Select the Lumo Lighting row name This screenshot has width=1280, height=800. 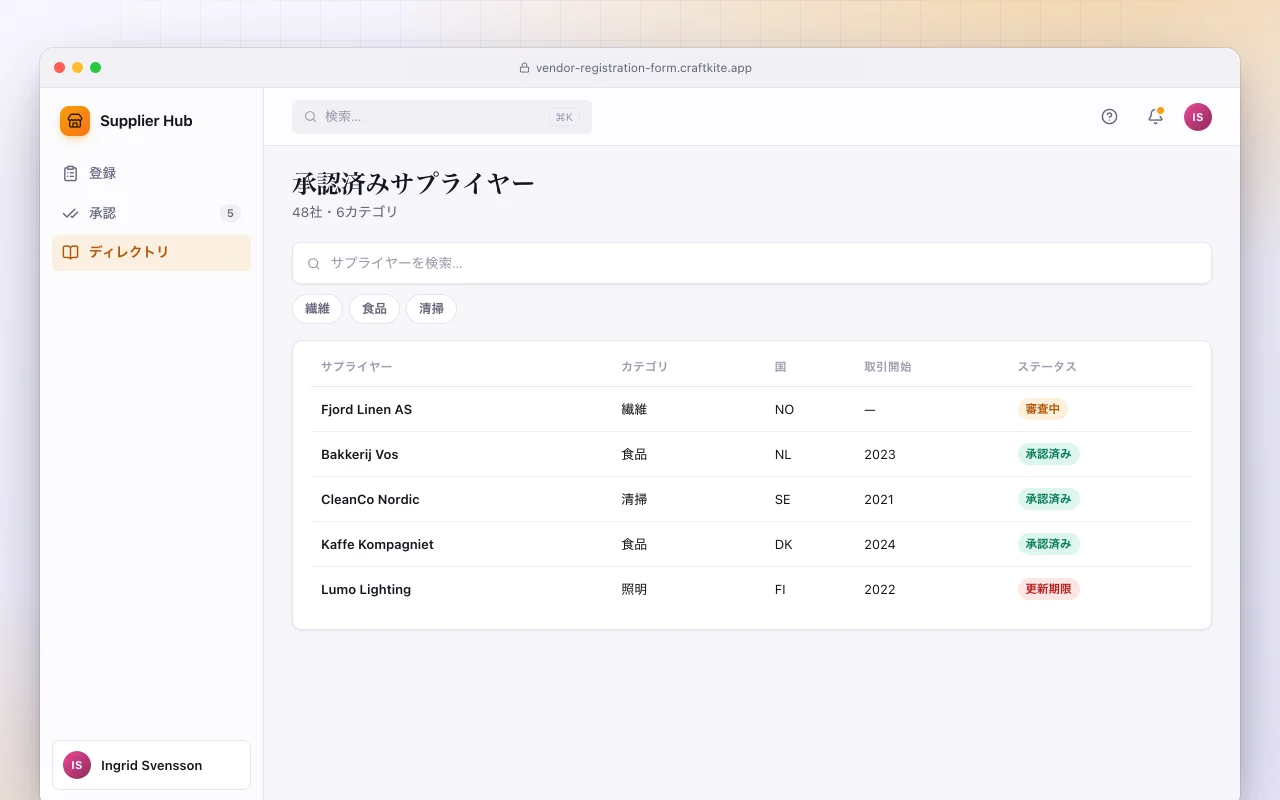point(366,589)
